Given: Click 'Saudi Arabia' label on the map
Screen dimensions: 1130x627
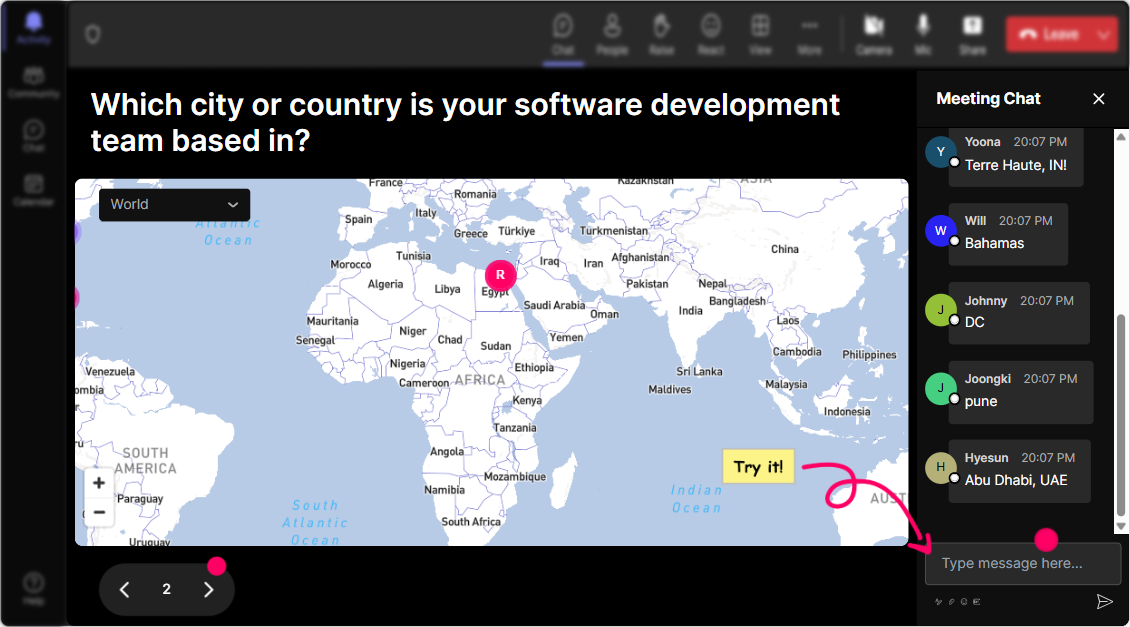Looking at the screenshot, I should point(554,306).
